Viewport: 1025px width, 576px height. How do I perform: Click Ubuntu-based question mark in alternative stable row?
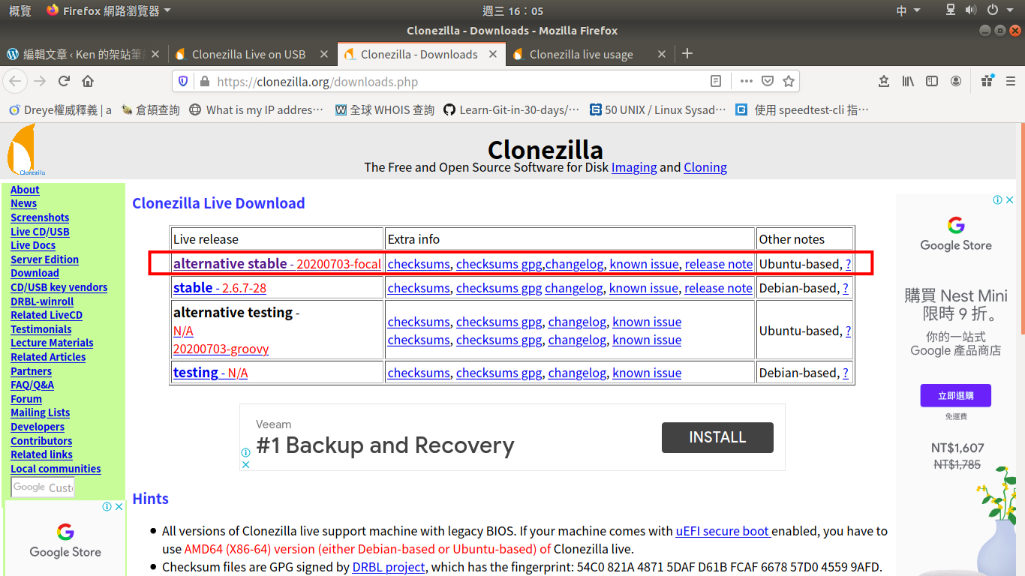[848, 264]
